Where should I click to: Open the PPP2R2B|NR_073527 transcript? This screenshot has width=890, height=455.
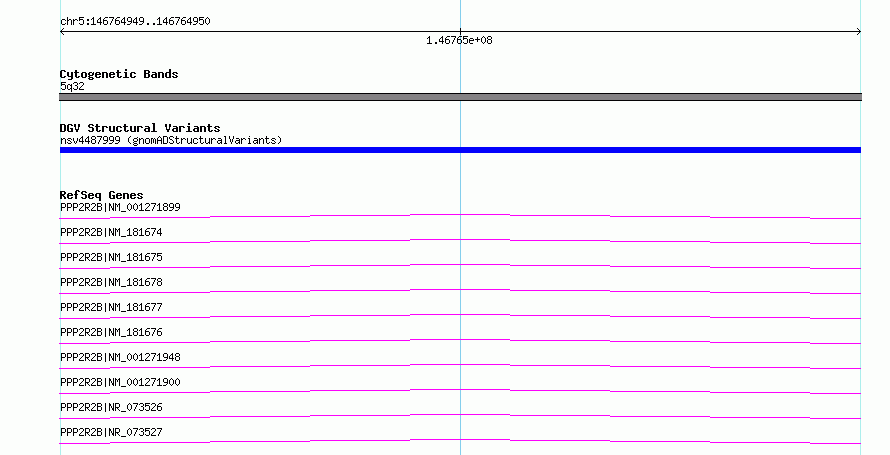point(111,432)
